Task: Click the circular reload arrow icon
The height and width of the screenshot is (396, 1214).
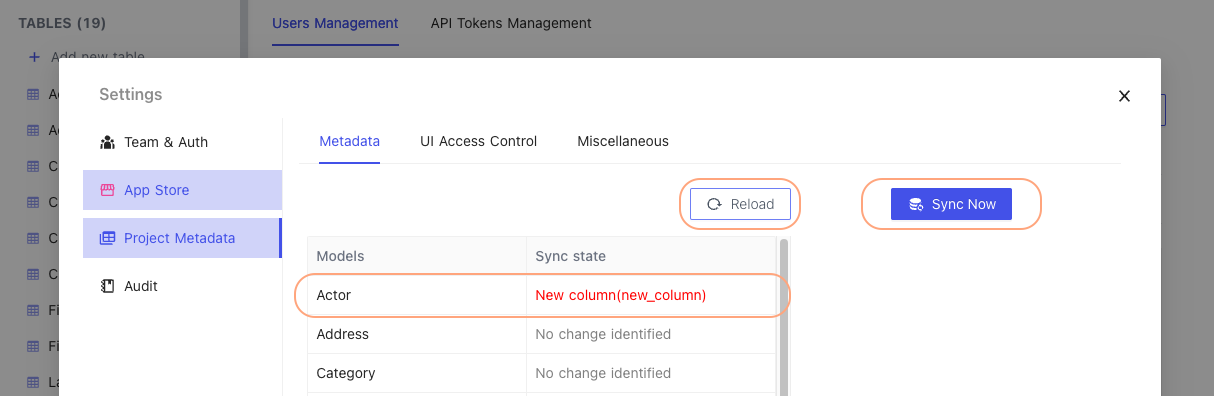Action: coord(714,204)
